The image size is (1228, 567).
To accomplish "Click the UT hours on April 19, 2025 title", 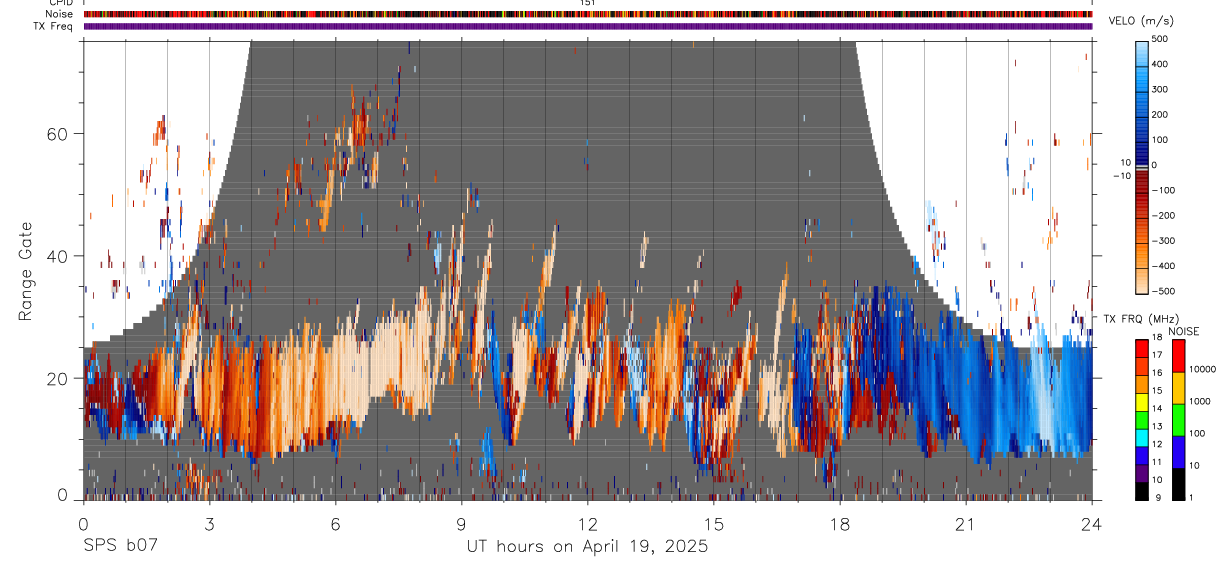I will pos(587,546).
